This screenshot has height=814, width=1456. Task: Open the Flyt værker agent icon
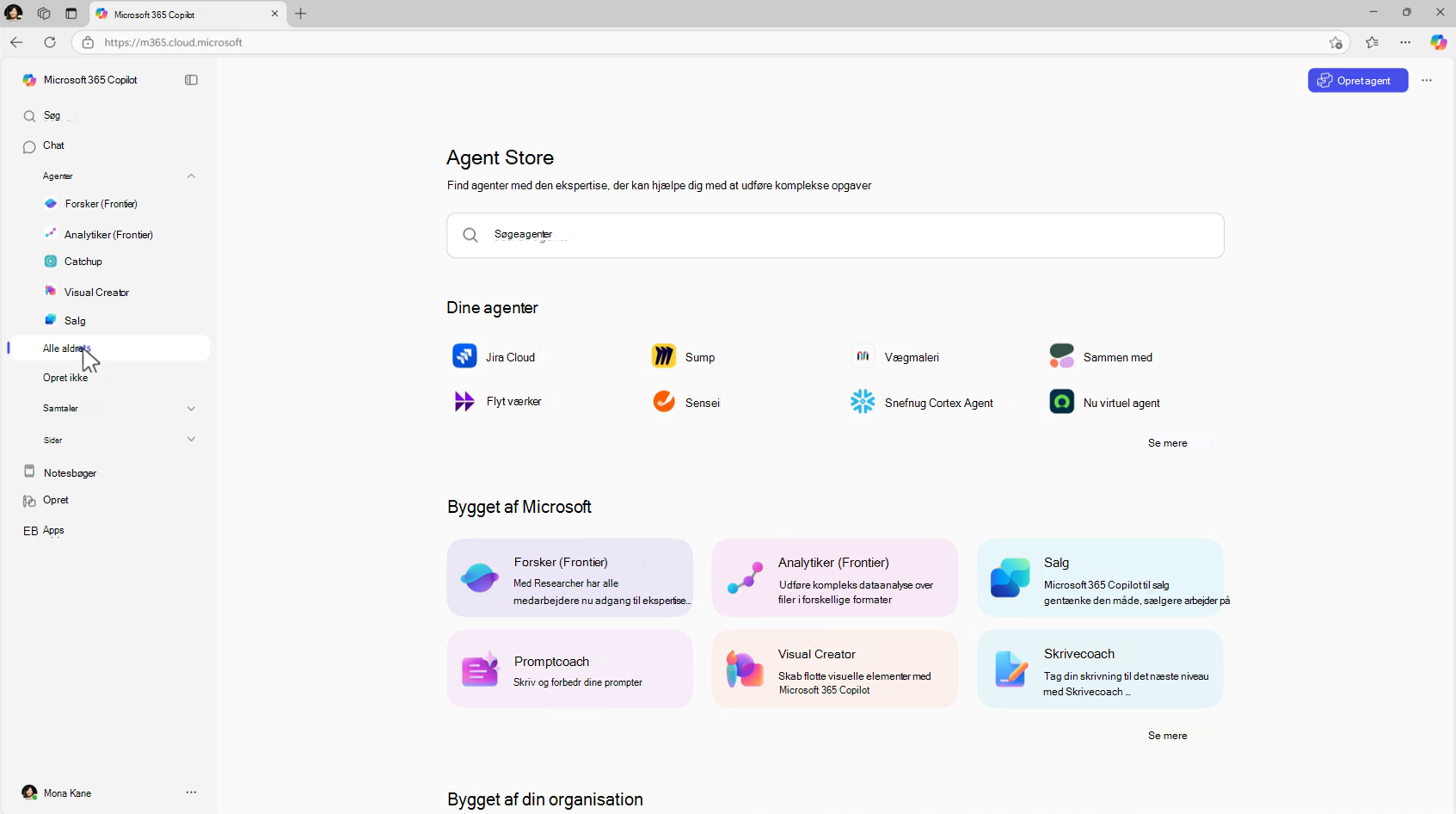pyautogui.click(x=464, y=401)
